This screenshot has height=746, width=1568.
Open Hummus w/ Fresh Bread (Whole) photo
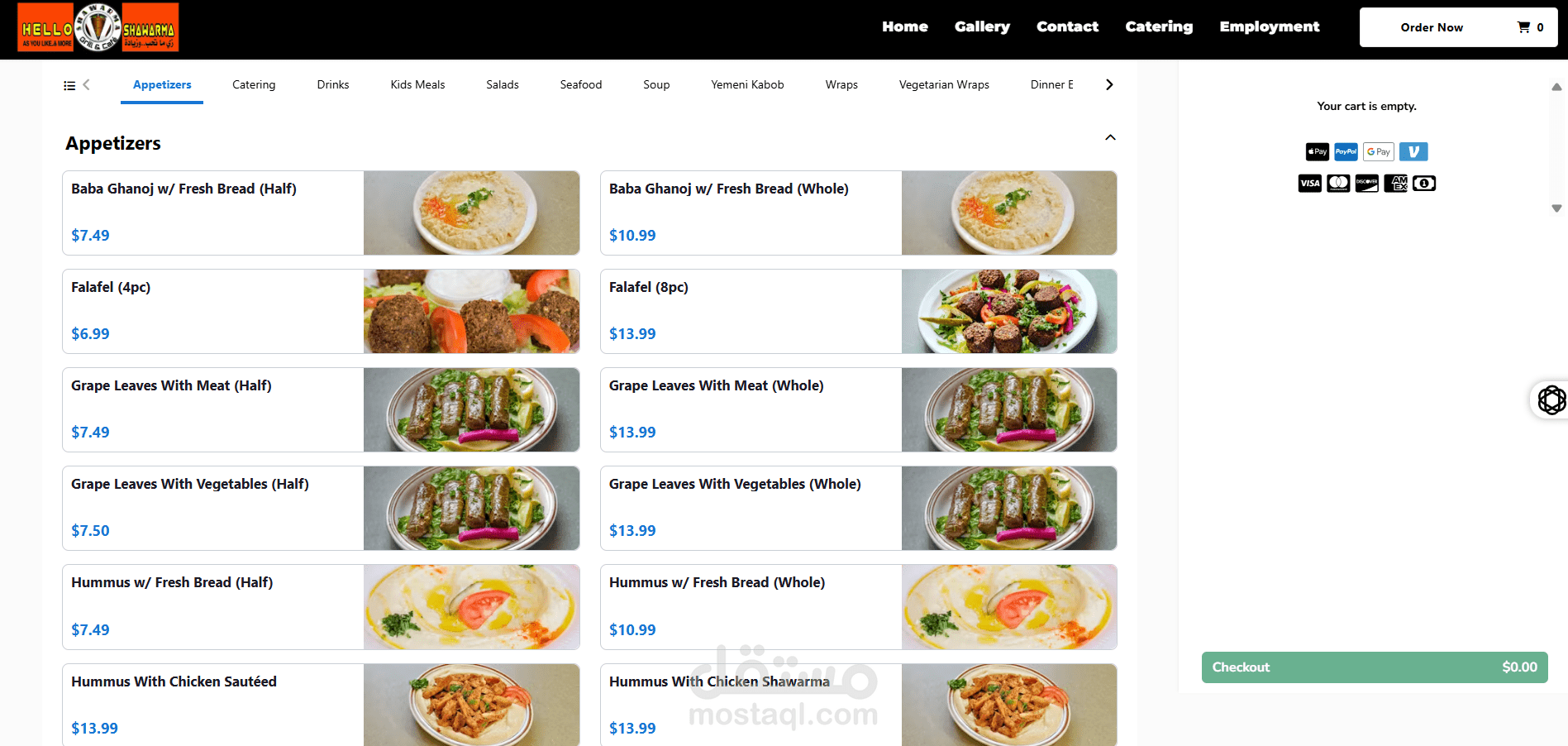pyautogui.click(x=1009, y=607)
